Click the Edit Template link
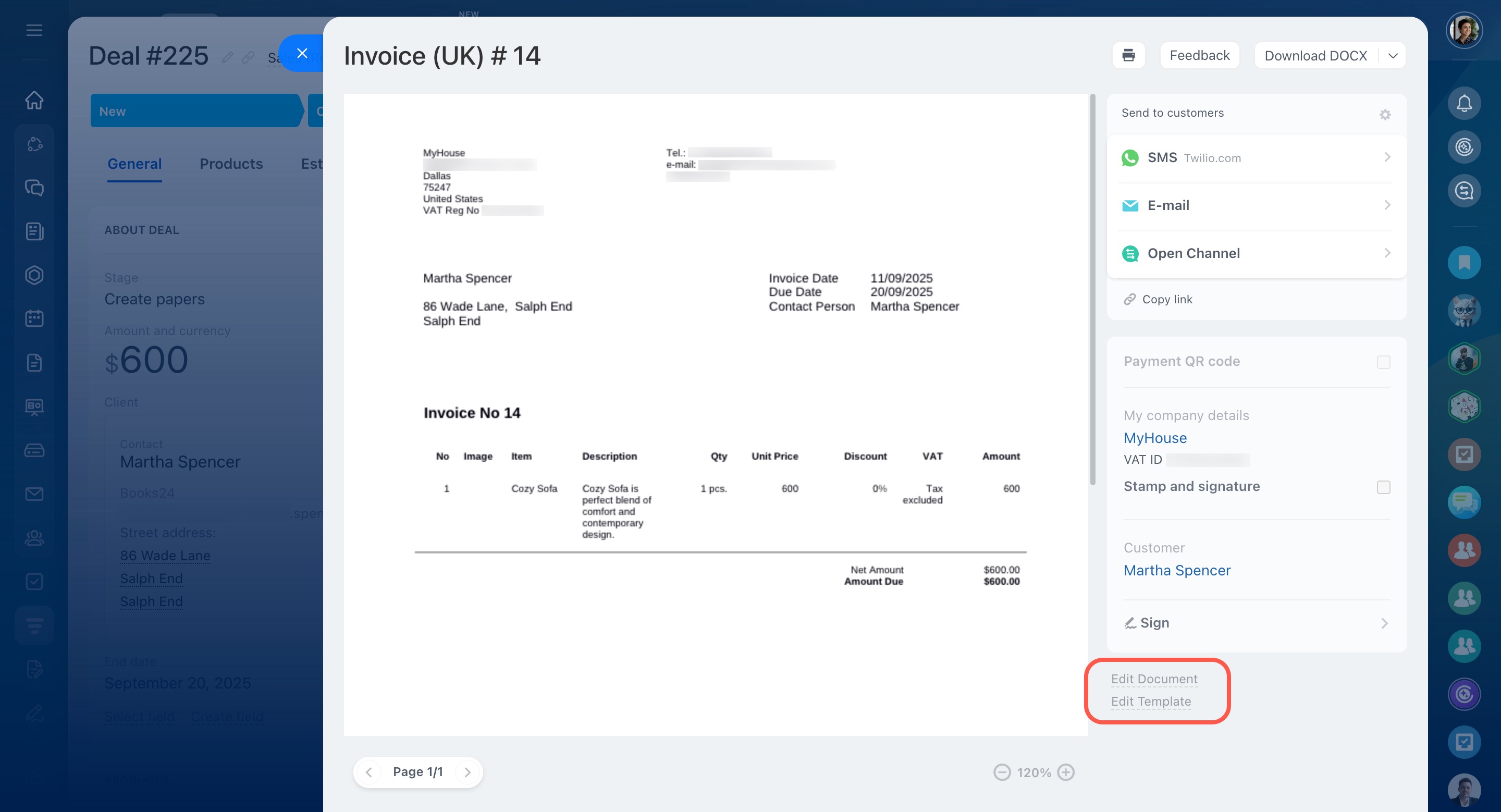 point(1150,702)
